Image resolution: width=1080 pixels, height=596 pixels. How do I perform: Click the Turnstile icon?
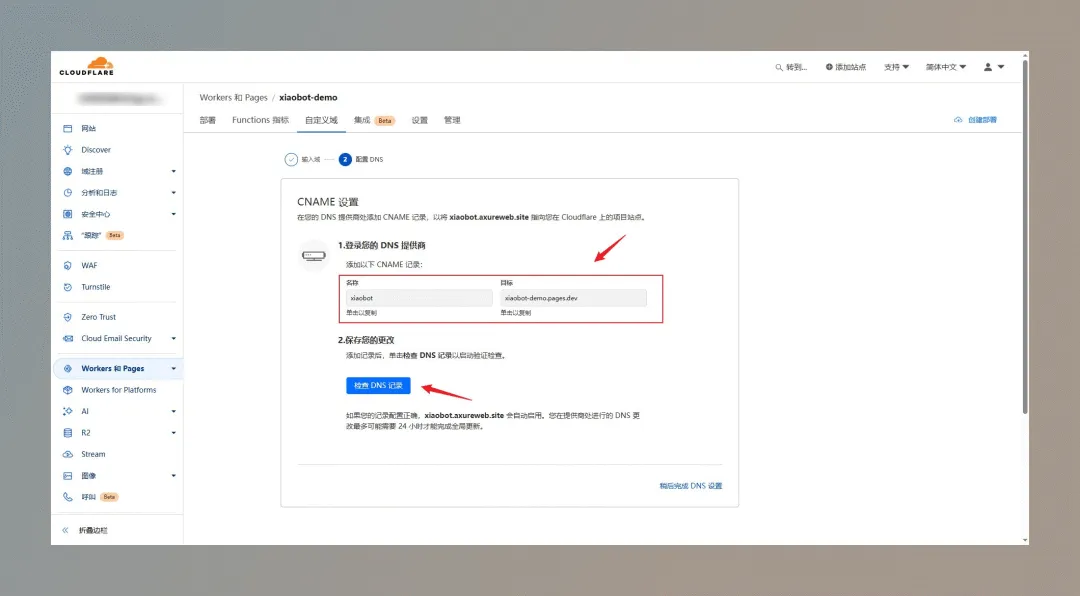(68, 287)
